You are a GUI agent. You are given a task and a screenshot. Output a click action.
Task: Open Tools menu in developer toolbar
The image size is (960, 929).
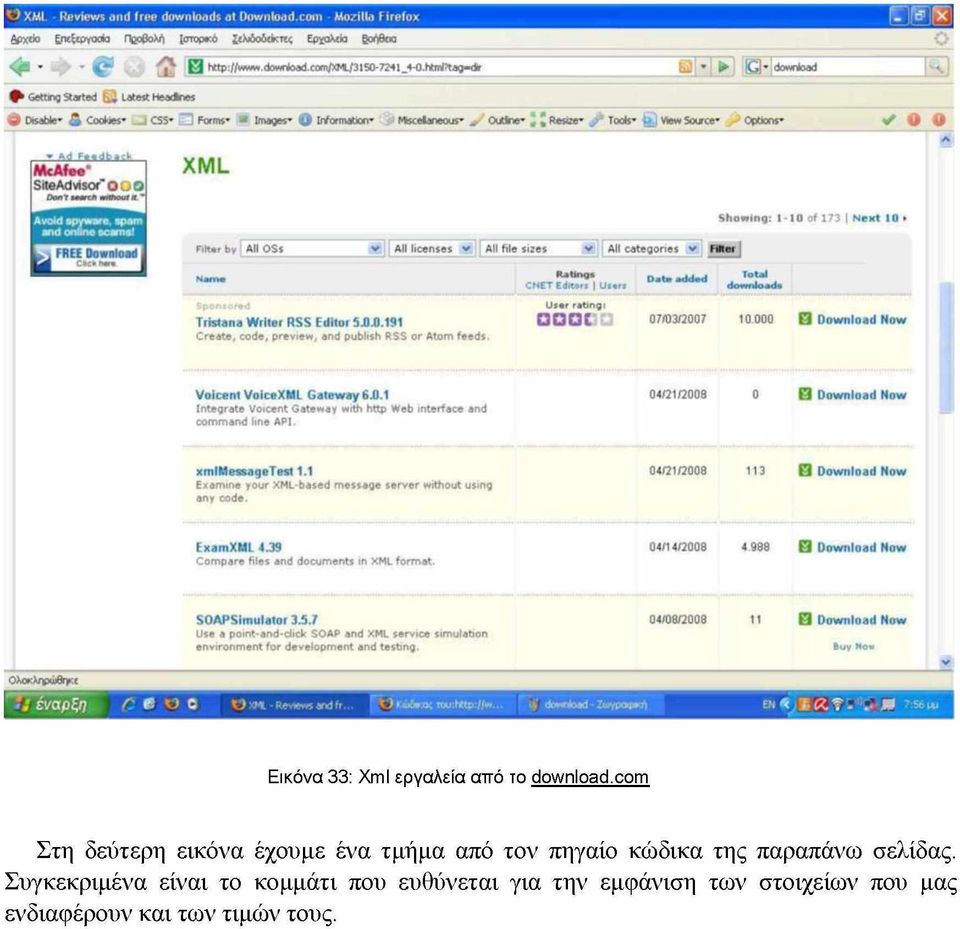click(613, 120)
